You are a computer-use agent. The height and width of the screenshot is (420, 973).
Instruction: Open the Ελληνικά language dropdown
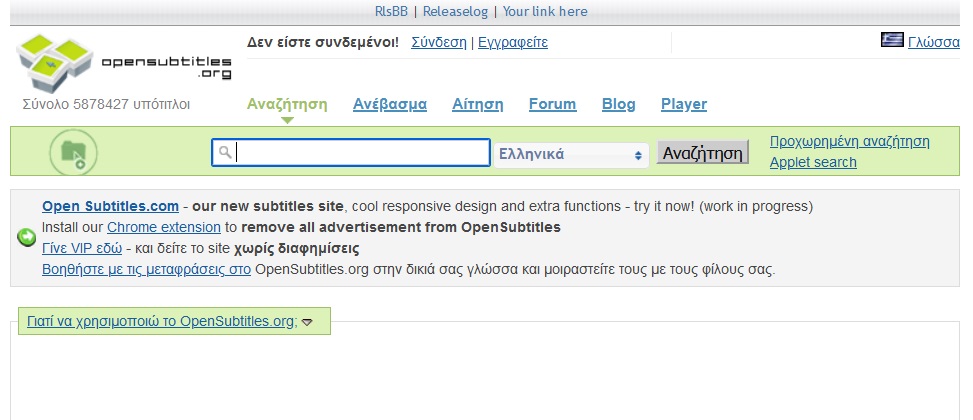point(571,154)
